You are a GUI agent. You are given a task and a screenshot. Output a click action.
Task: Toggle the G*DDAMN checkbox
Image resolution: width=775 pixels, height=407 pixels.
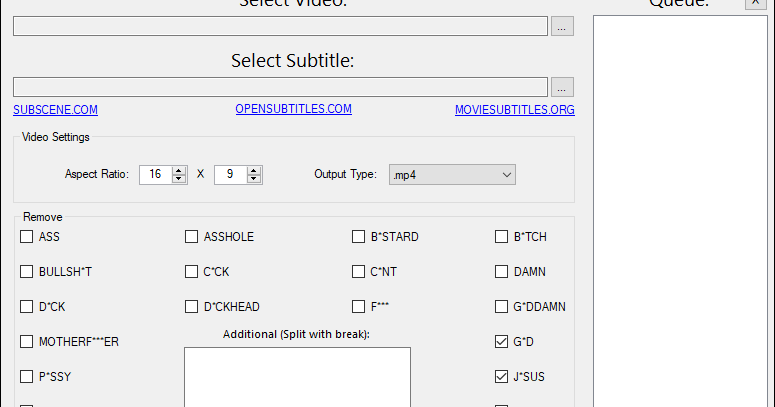point(502,307)
